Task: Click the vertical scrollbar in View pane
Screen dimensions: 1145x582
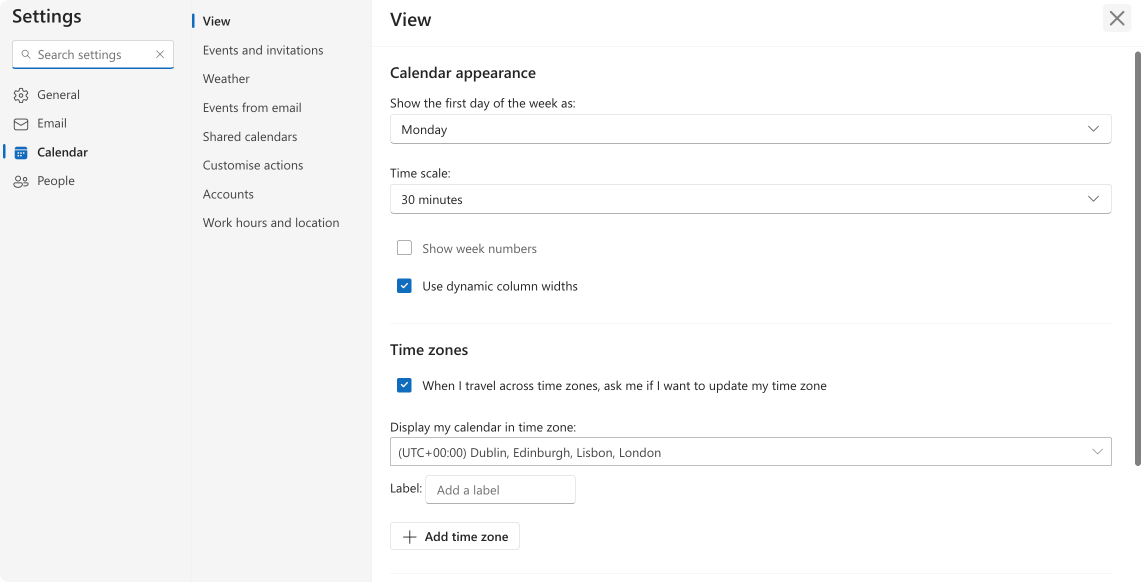Action: point(1137,258)
